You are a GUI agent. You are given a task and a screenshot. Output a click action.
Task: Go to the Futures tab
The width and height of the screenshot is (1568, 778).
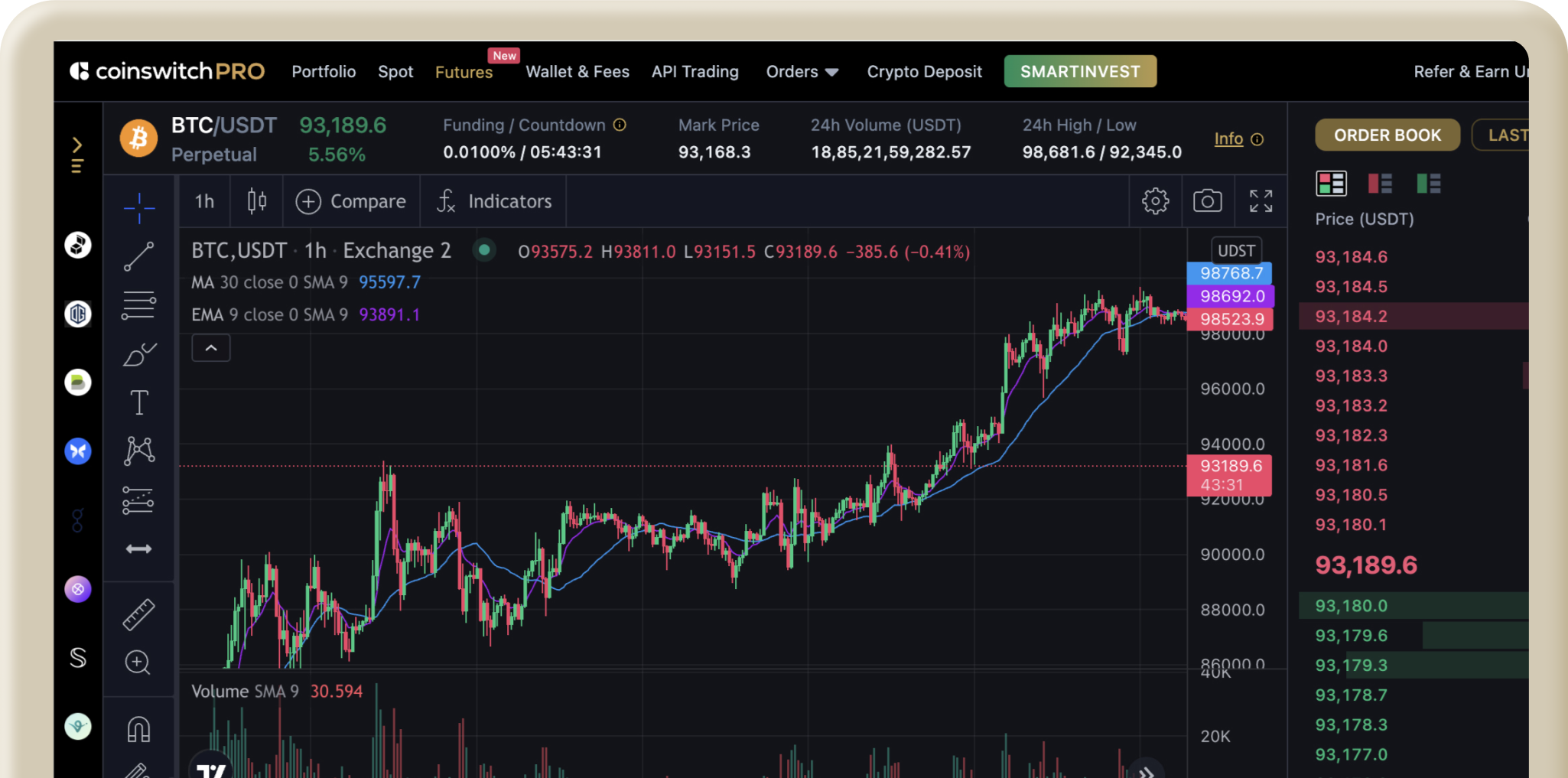(x=464, y=72)
